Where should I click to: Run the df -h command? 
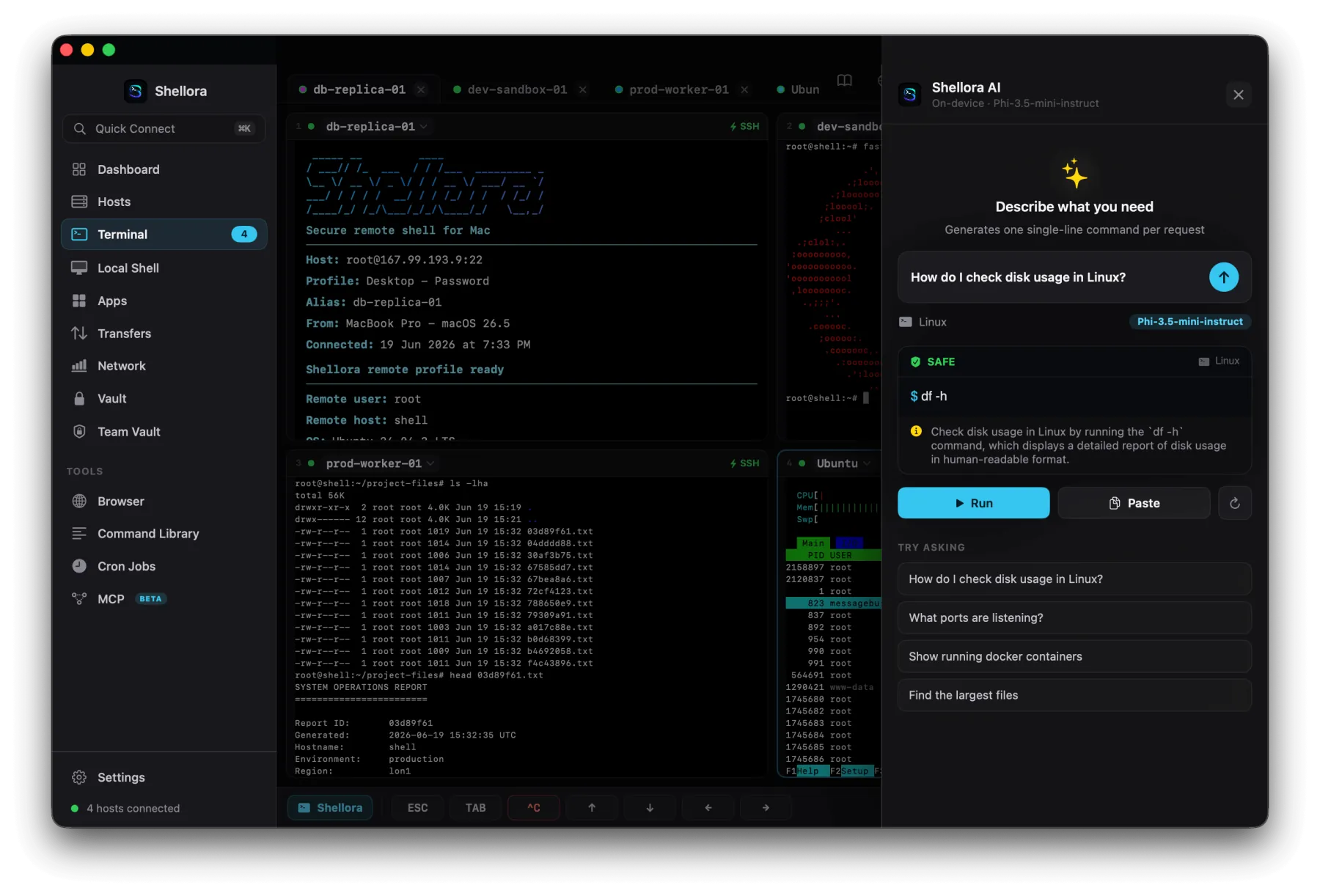click(x=974, y=503)
